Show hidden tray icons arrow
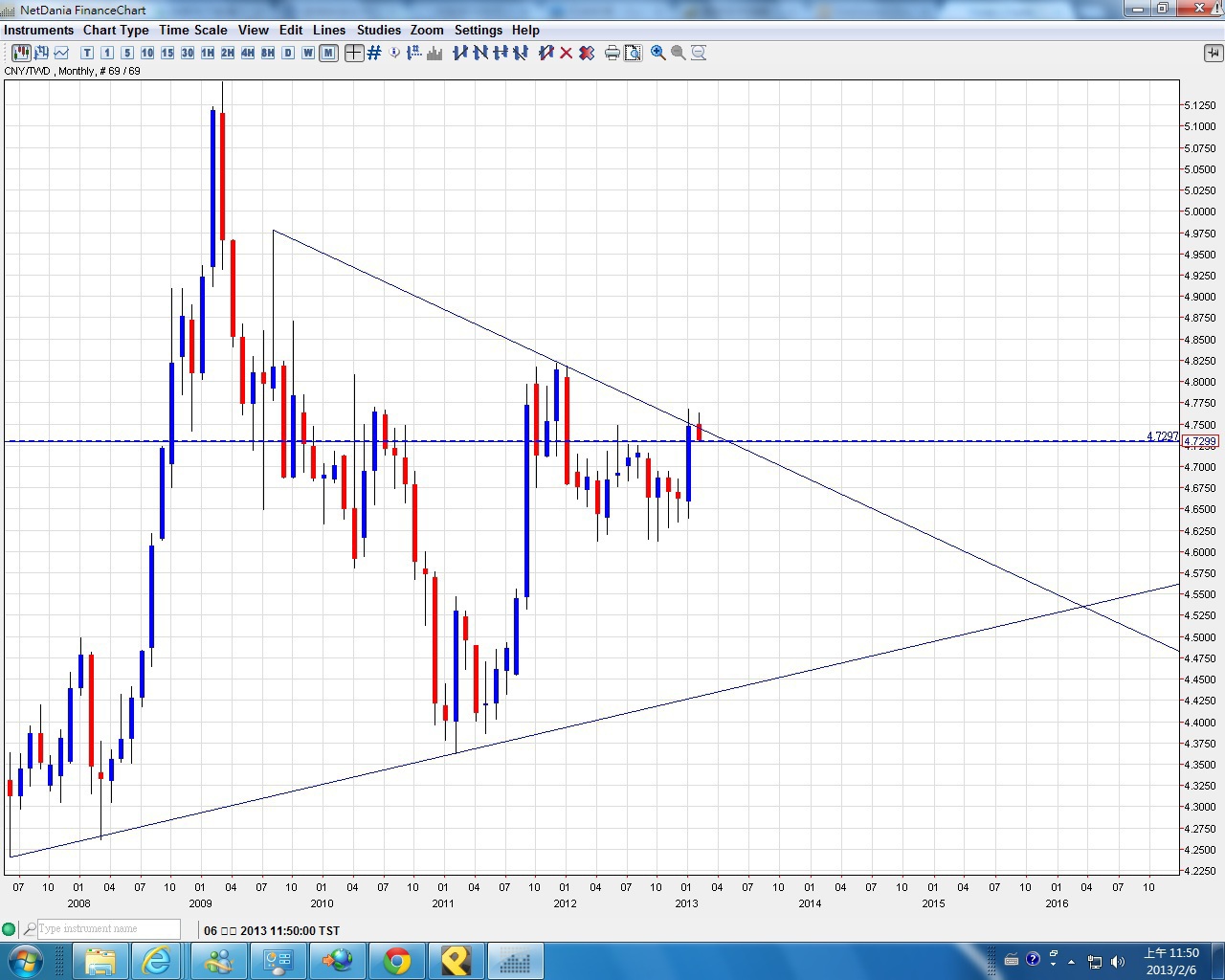 [1071, 961]
